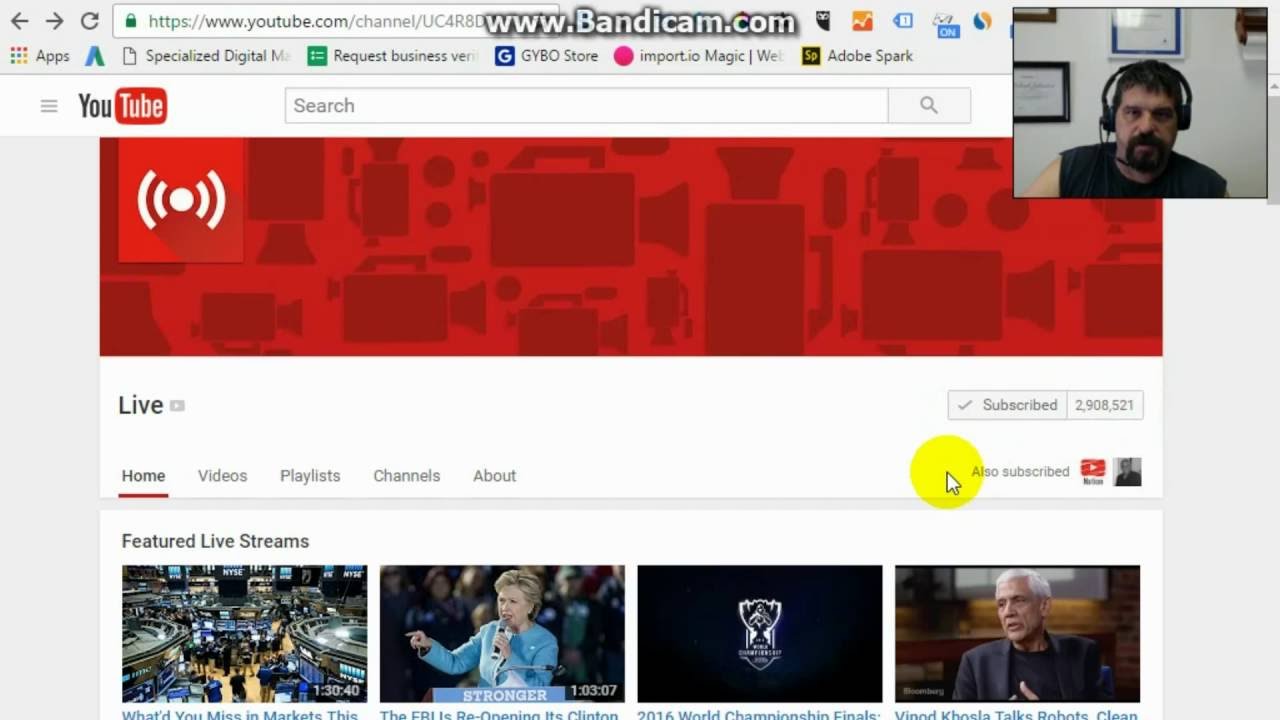Focus the YouTube Search box
This screenshot has width=1280, height=720.
coord(586,106)
